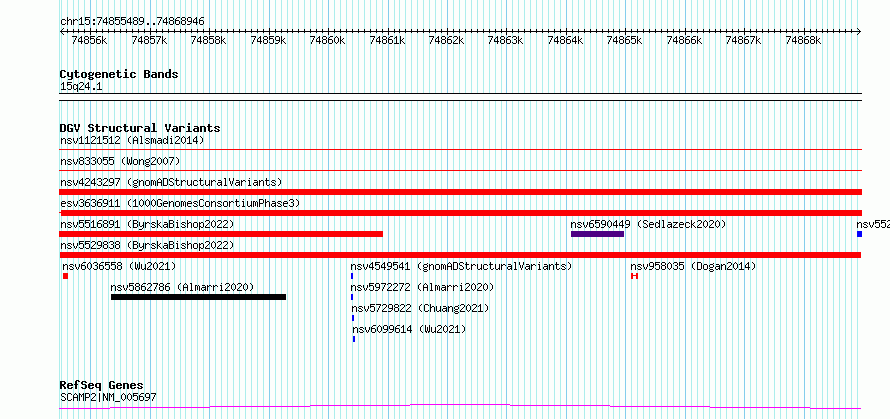The width and height of the screenshot is (890, 419).
Task: Select nsv6099614 (Wu2021) label
Action: [x=409, y=329]
